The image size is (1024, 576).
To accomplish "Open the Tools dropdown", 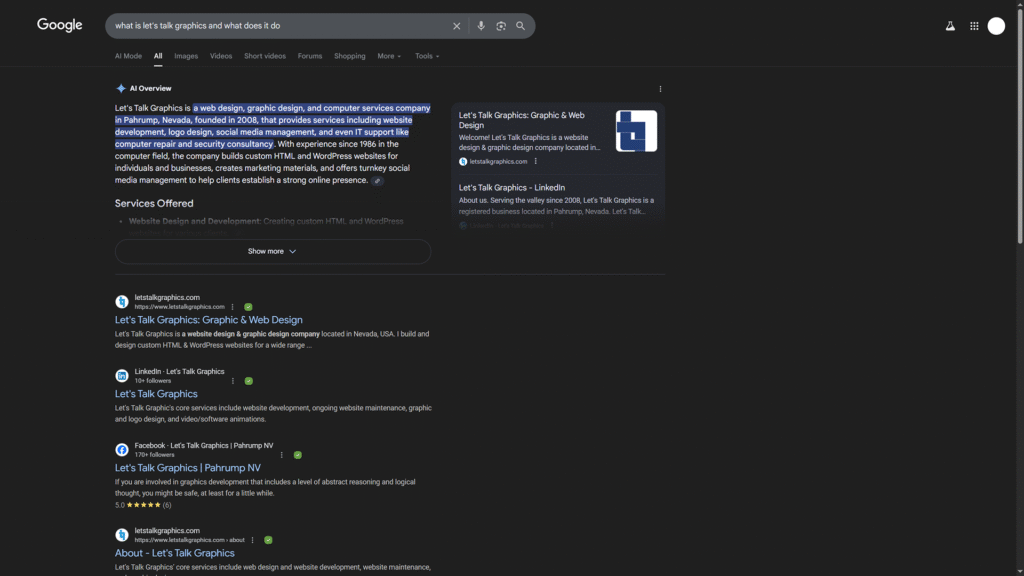I will 427,56.
